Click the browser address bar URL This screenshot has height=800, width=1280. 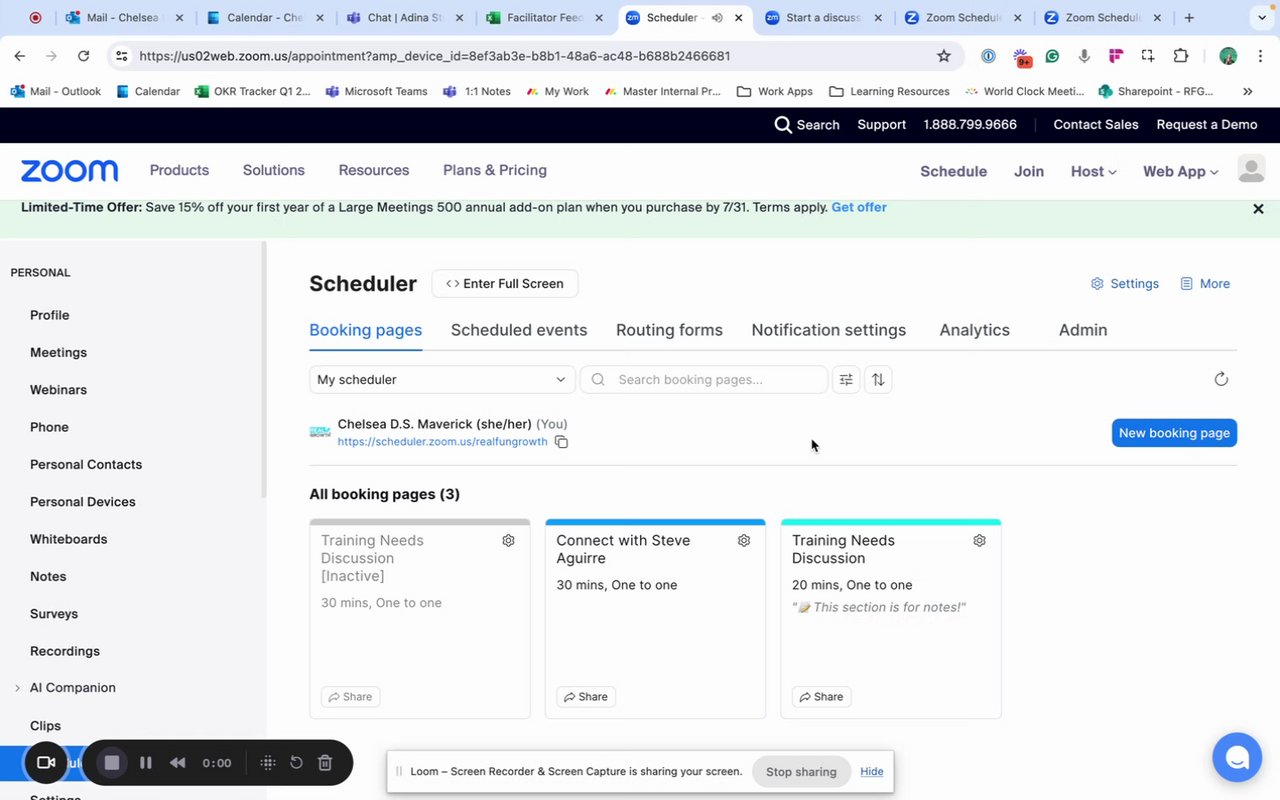click(x=435, y=56)
